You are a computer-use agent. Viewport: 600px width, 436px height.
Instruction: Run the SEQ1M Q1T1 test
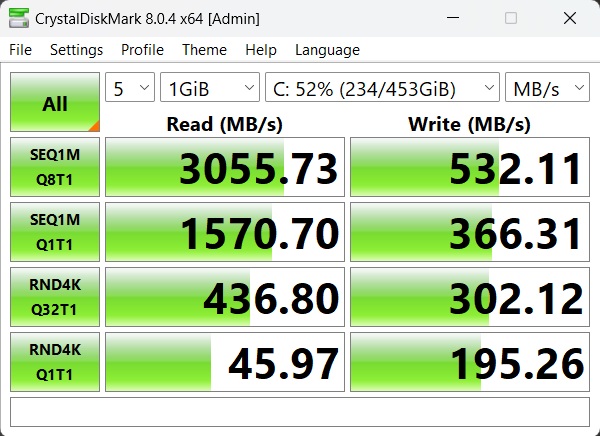(55, 232)
